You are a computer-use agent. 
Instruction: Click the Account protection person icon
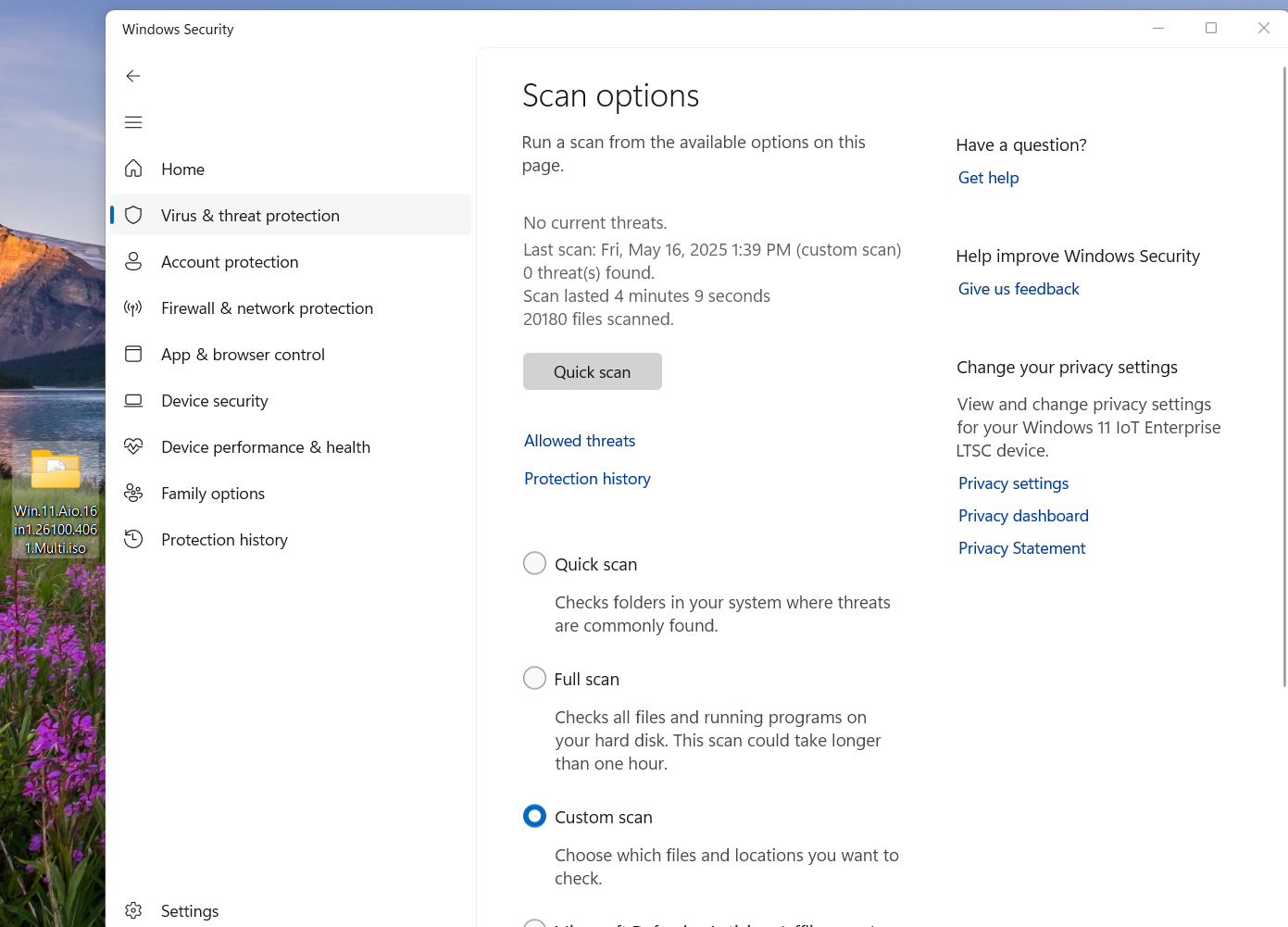tap(133, 261)
